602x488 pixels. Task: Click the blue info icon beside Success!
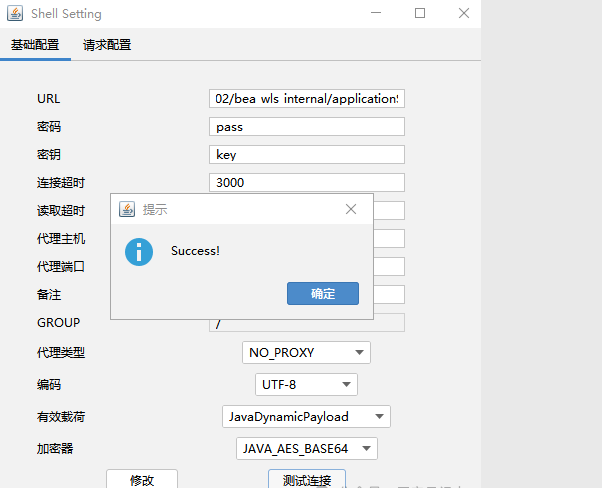click(139, 252)
